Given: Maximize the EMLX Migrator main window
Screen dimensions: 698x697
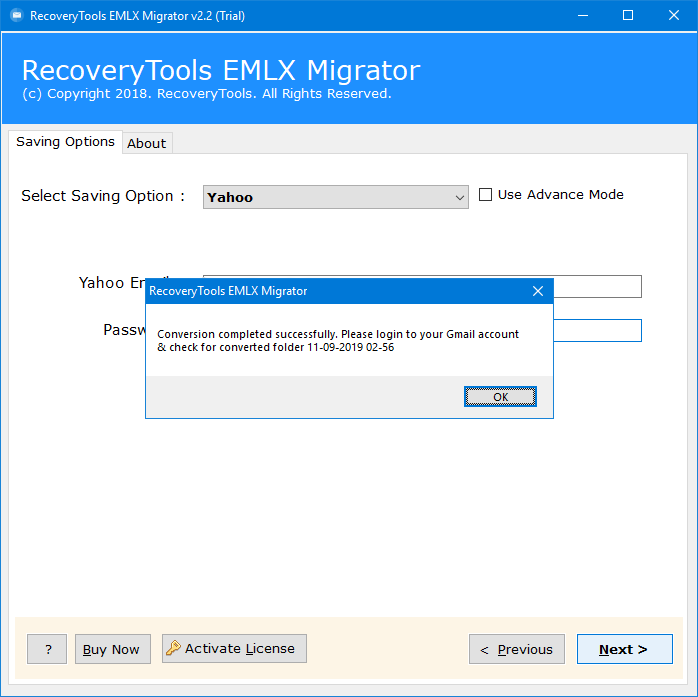Looking at the screenshot, I should pyautogui.click(x=628, y=16).
